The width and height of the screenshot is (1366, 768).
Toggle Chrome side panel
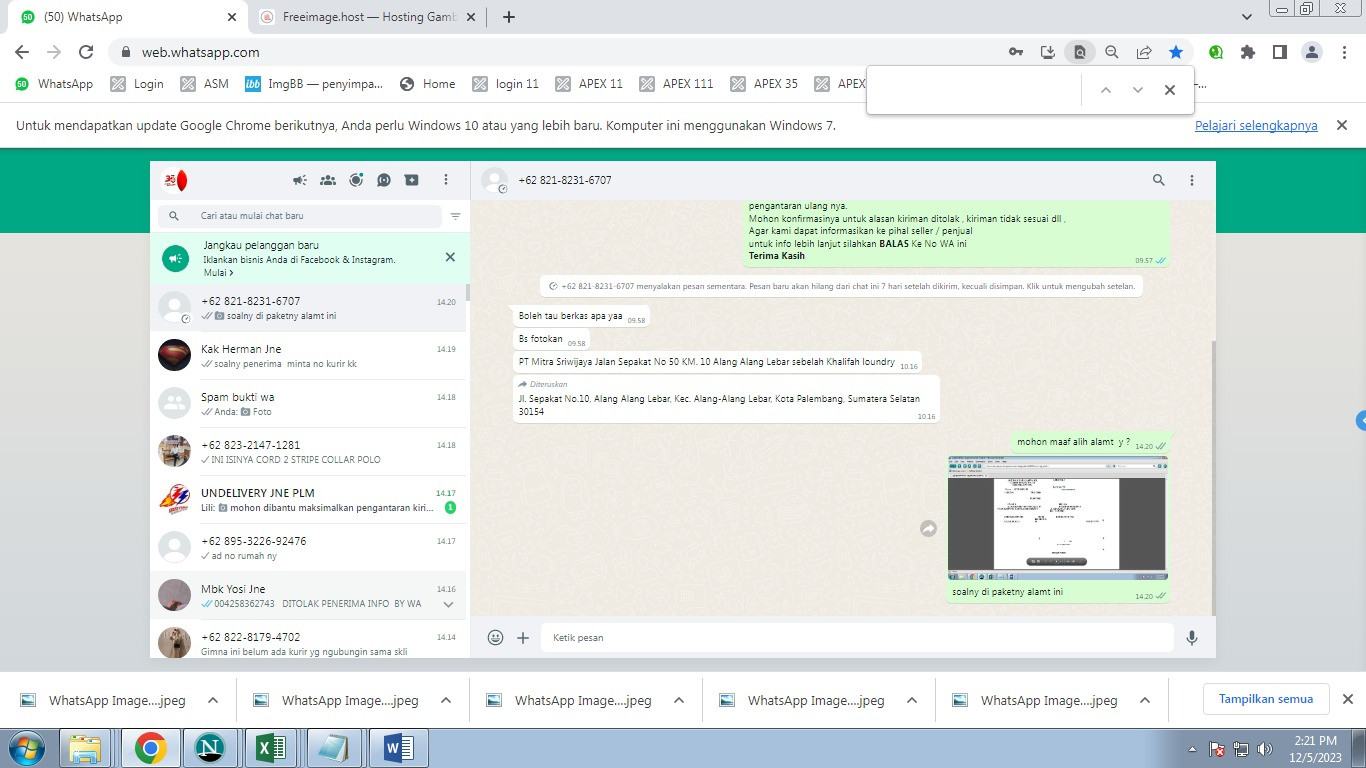[x=1280, y=52]
